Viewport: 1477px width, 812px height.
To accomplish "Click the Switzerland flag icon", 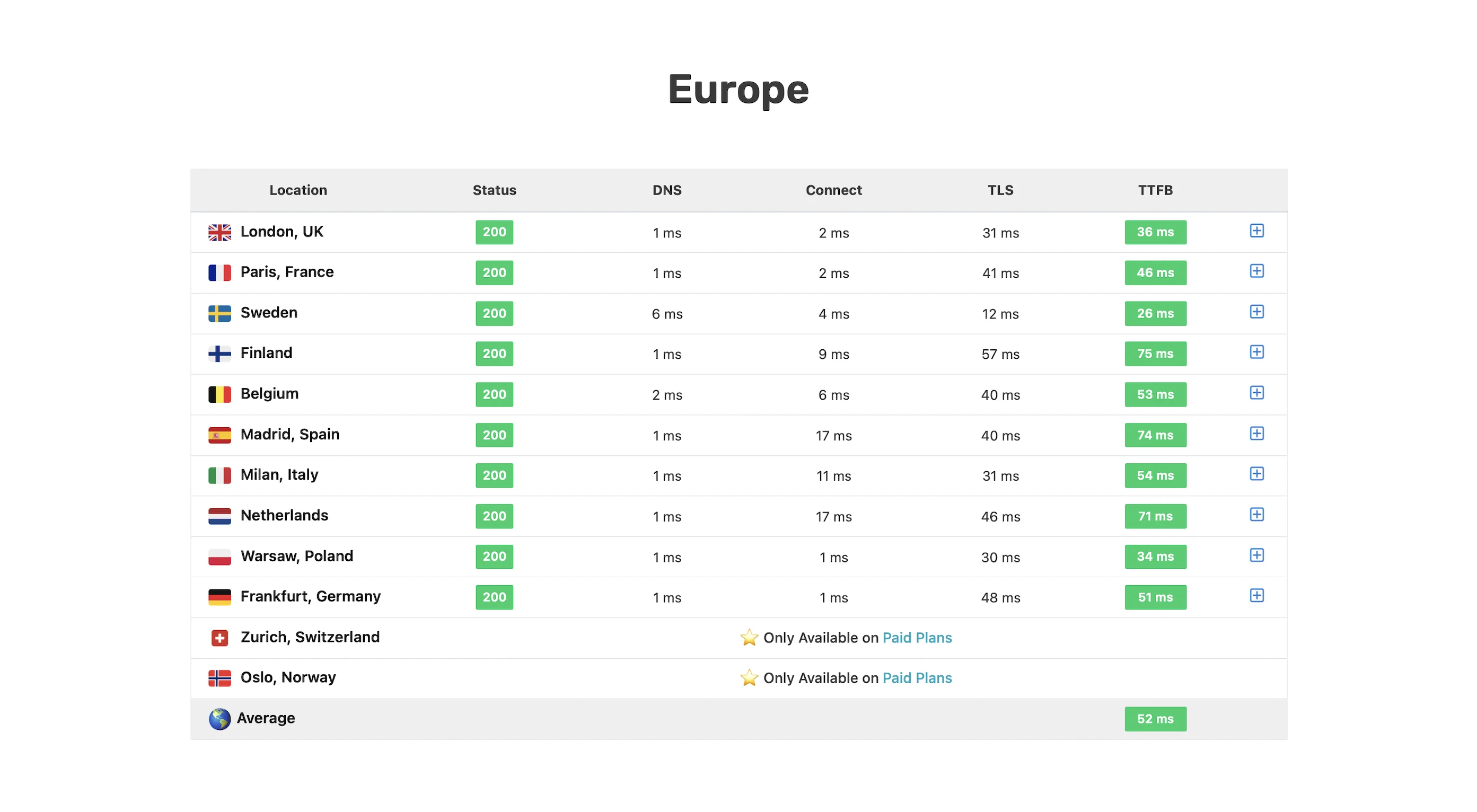I will coord(219,638).
